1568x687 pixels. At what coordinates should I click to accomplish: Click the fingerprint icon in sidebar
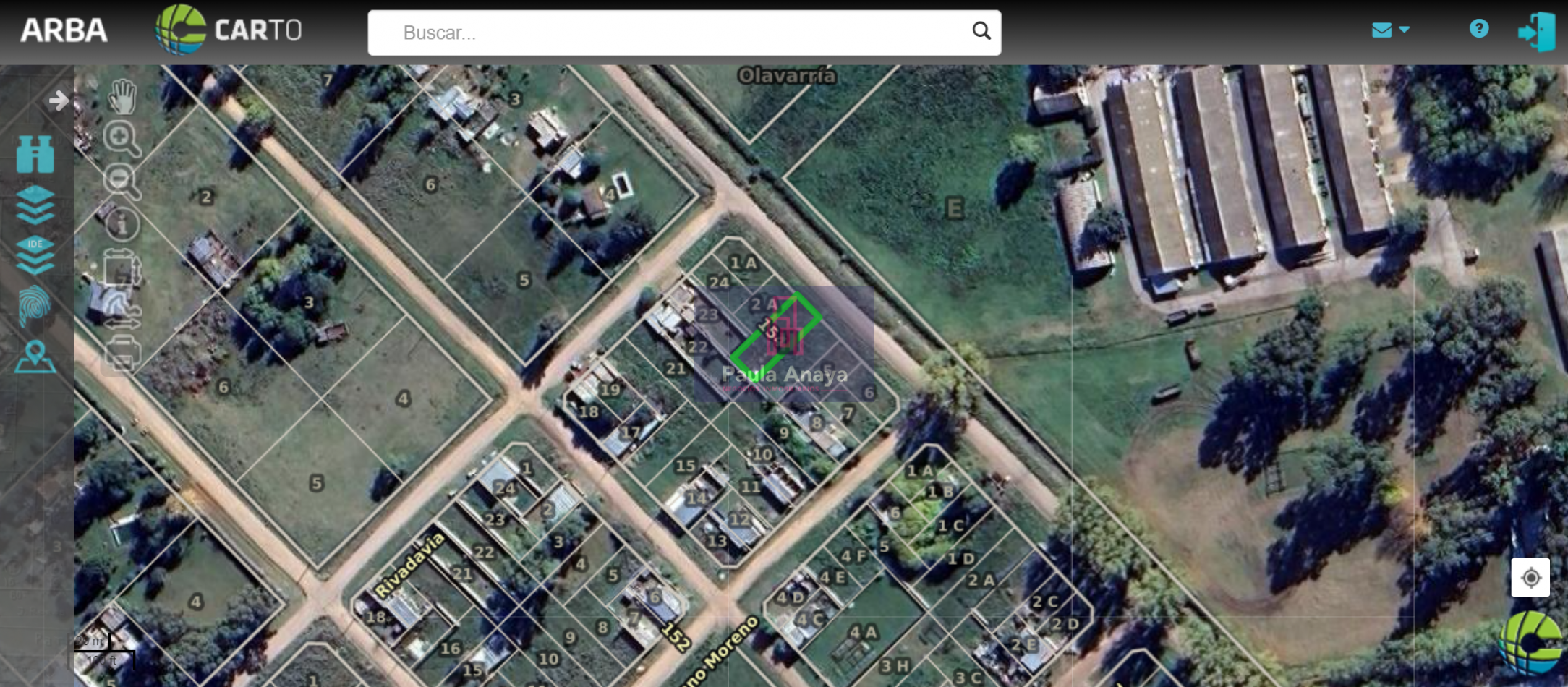click(35, 306)
